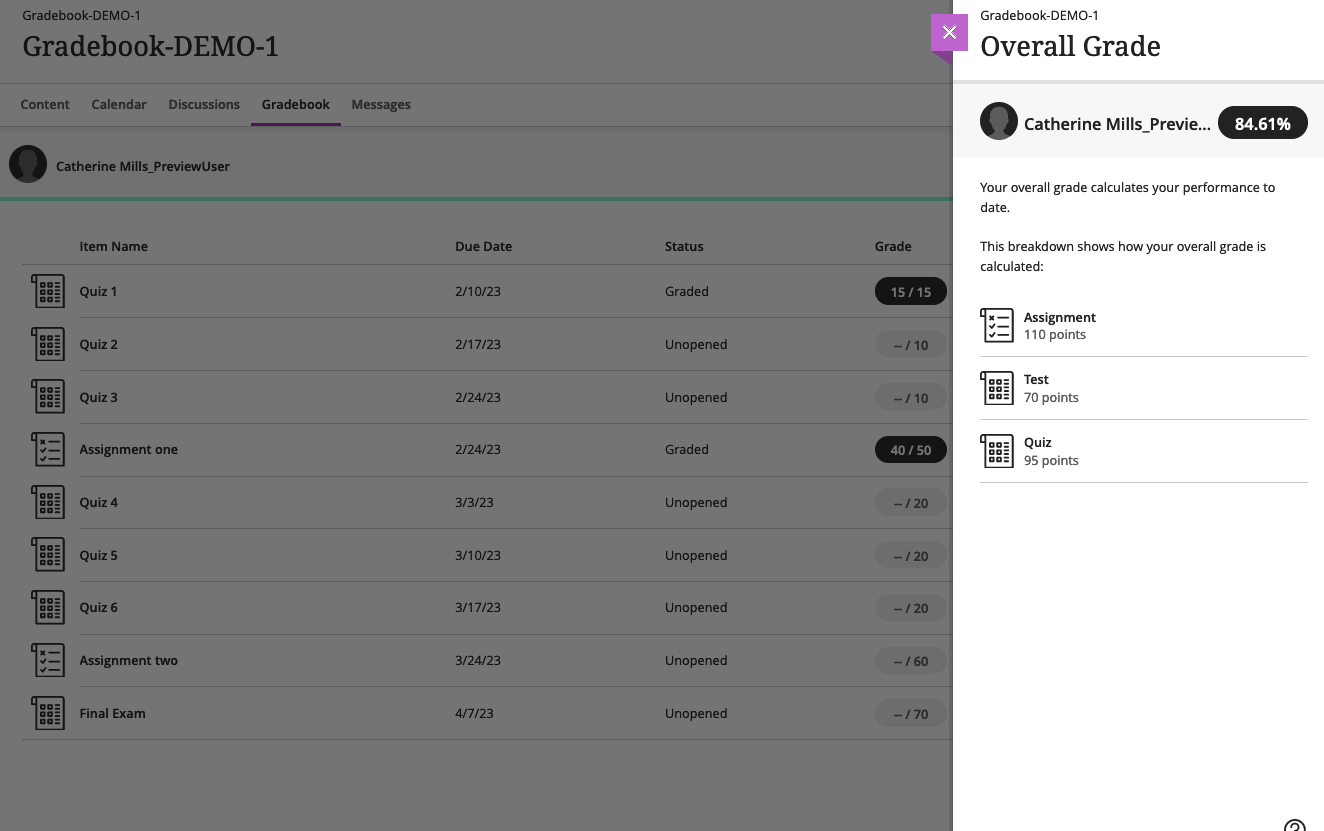
Task: Close the Overall Grade panel
Action: tap(949, 33)
